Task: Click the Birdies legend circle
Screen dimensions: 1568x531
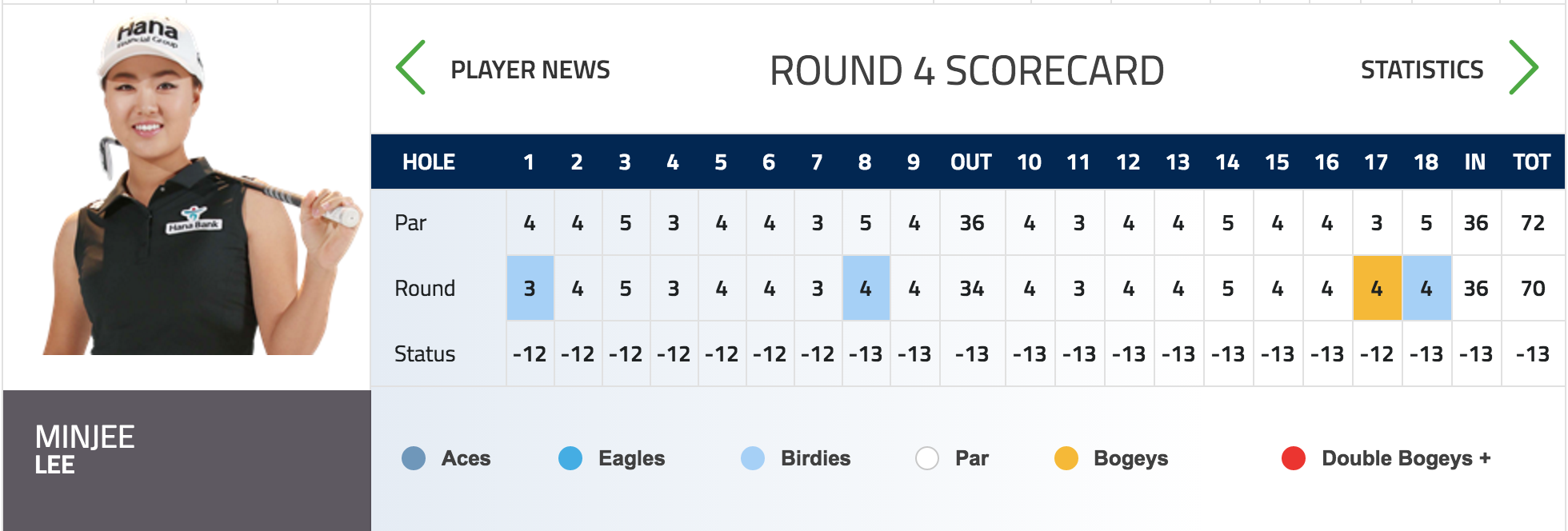Action: (753, 458)
